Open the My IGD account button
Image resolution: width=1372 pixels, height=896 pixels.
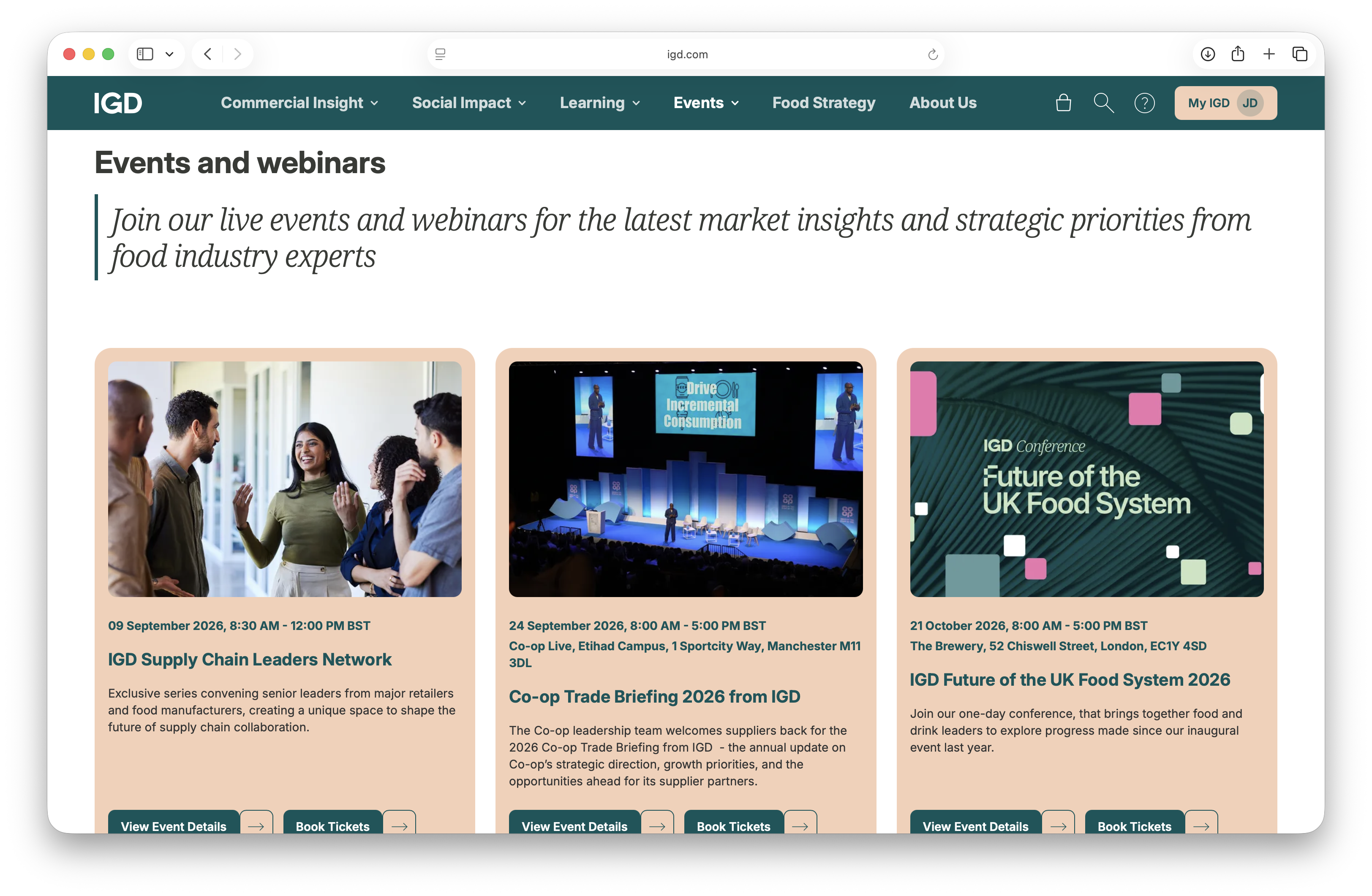click(1225, 103)
